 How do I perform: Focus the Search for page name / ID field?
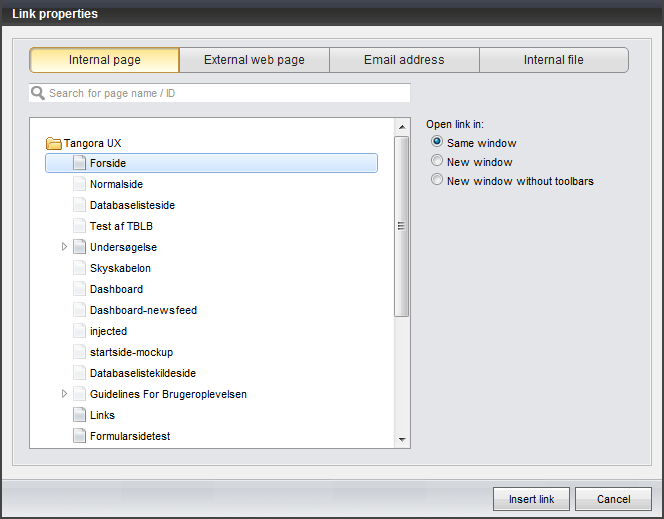click(x=219, y=93)
